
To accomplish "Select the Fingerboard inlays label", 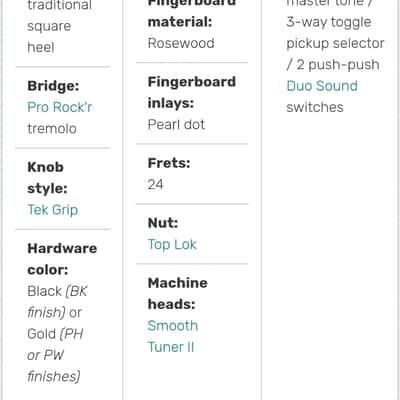I will click(x=192, y=92).
